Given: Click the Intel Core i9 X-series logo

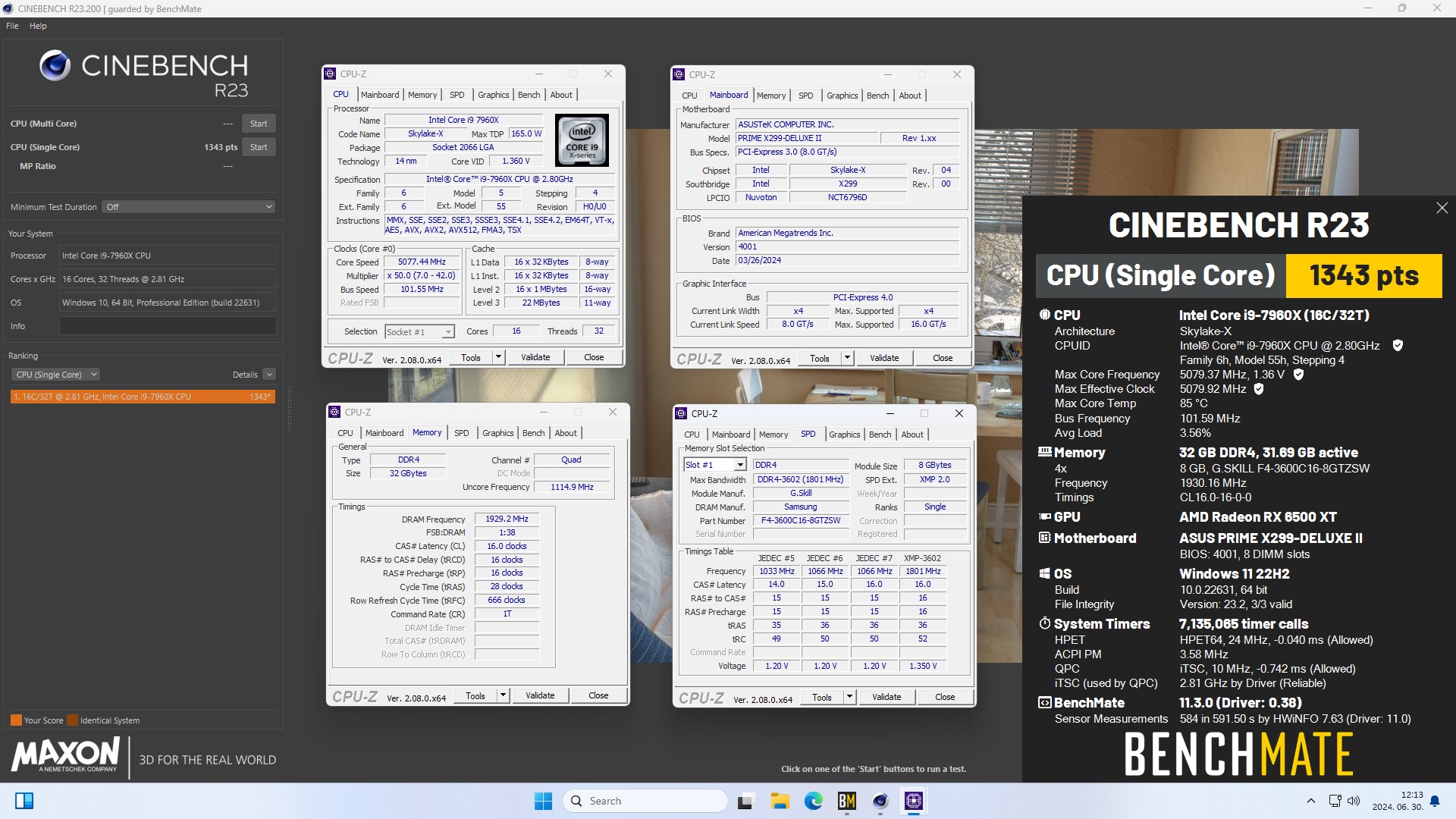Looking at the screenshot, I should coord(582,140).
